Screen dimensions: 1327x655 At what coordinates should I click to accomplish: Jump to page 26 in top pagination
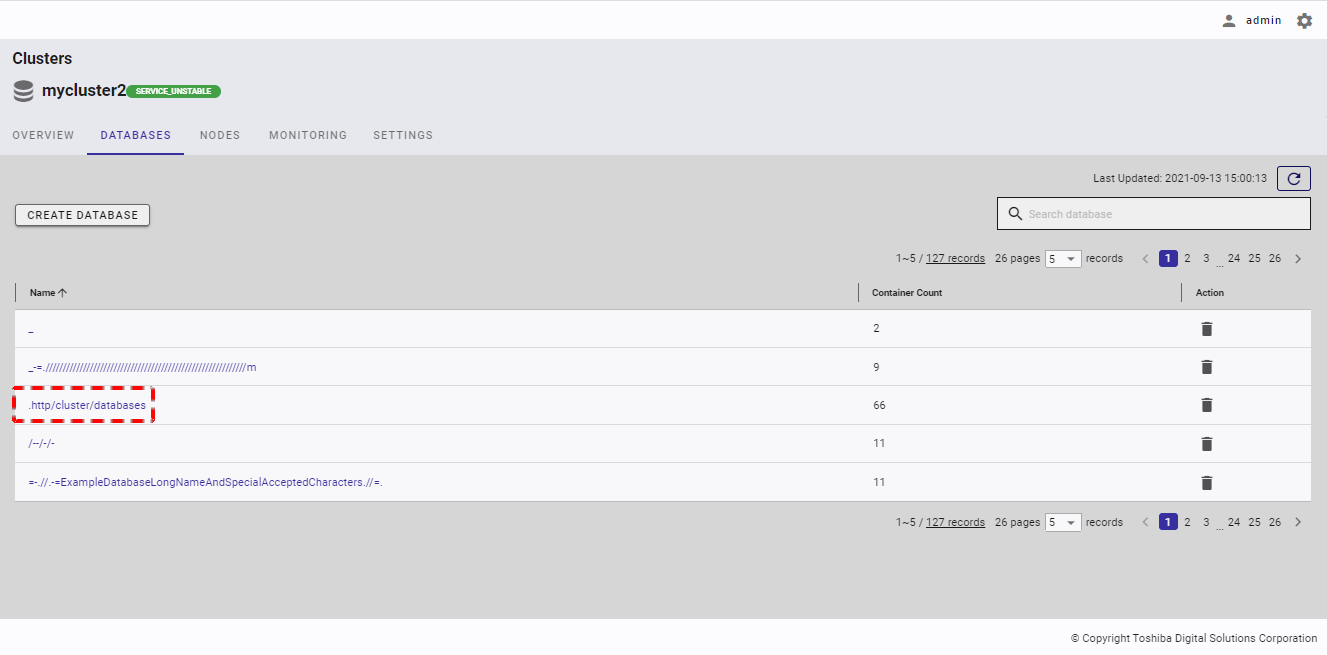point(1275,259)
